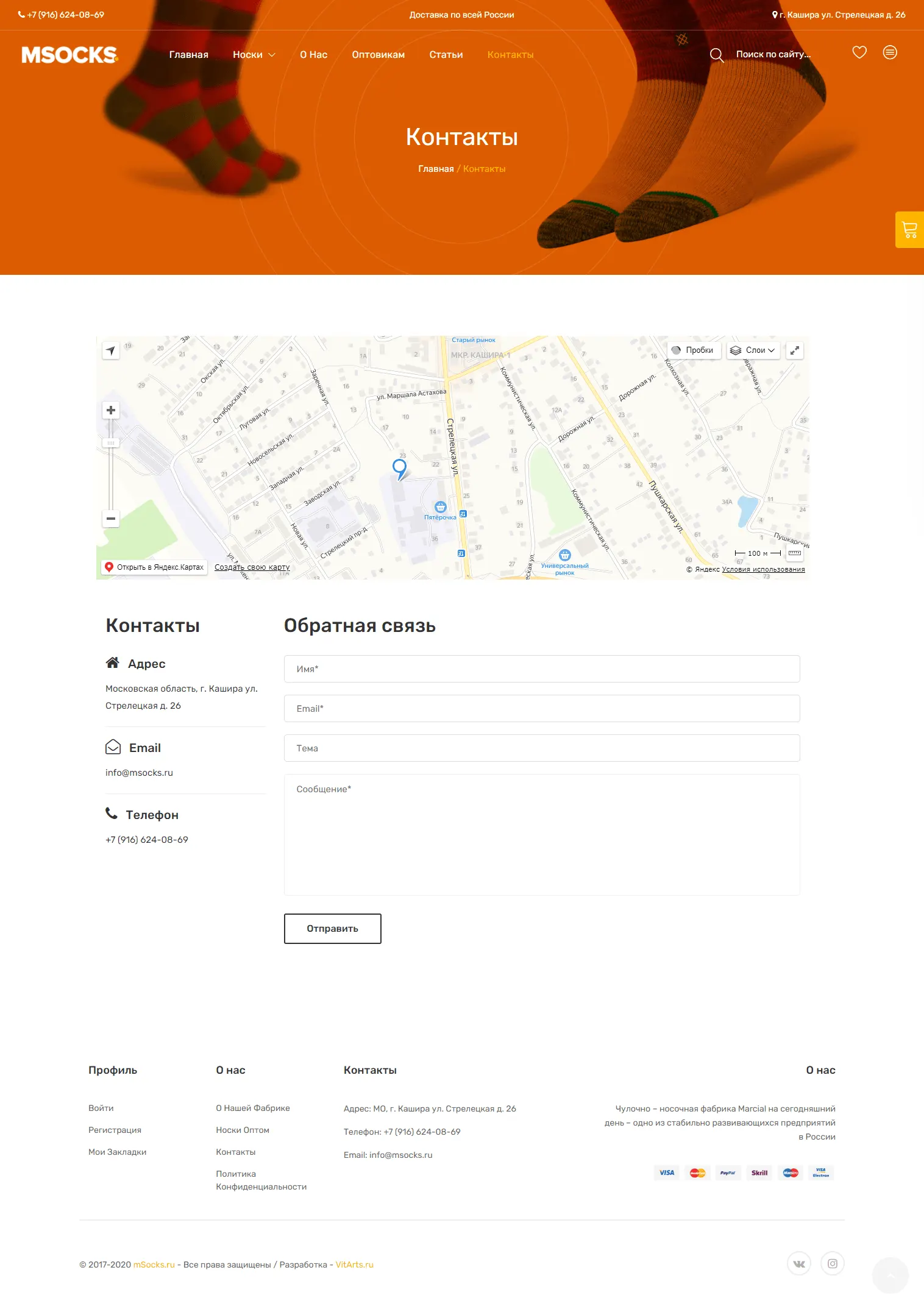Open the Instagram icon in footer
This screenshot has height=1309, width=924.
click(x=833, y=1263)
